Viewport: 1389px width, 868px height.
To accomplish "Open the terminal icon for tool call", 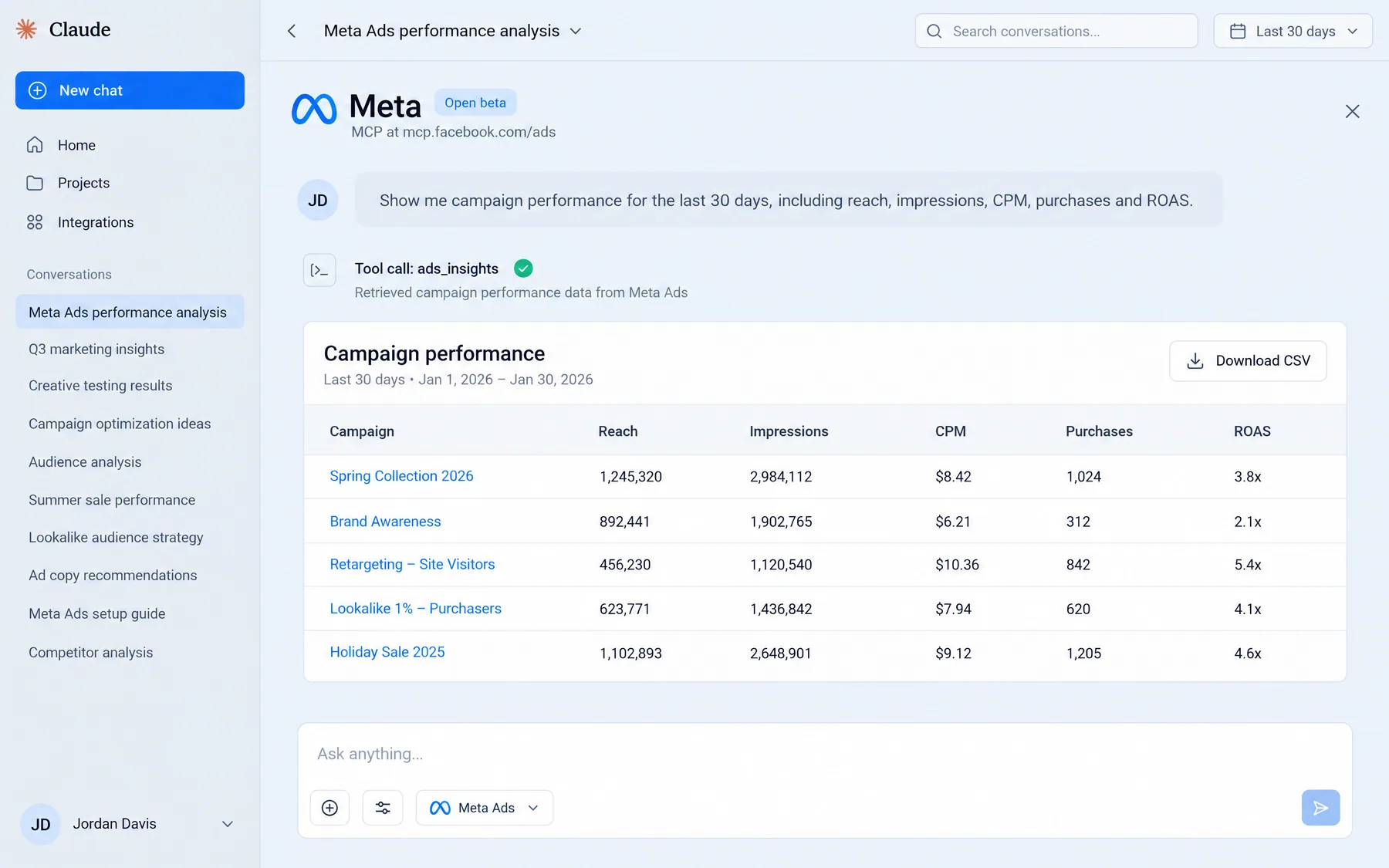I will tap(319, 270).
